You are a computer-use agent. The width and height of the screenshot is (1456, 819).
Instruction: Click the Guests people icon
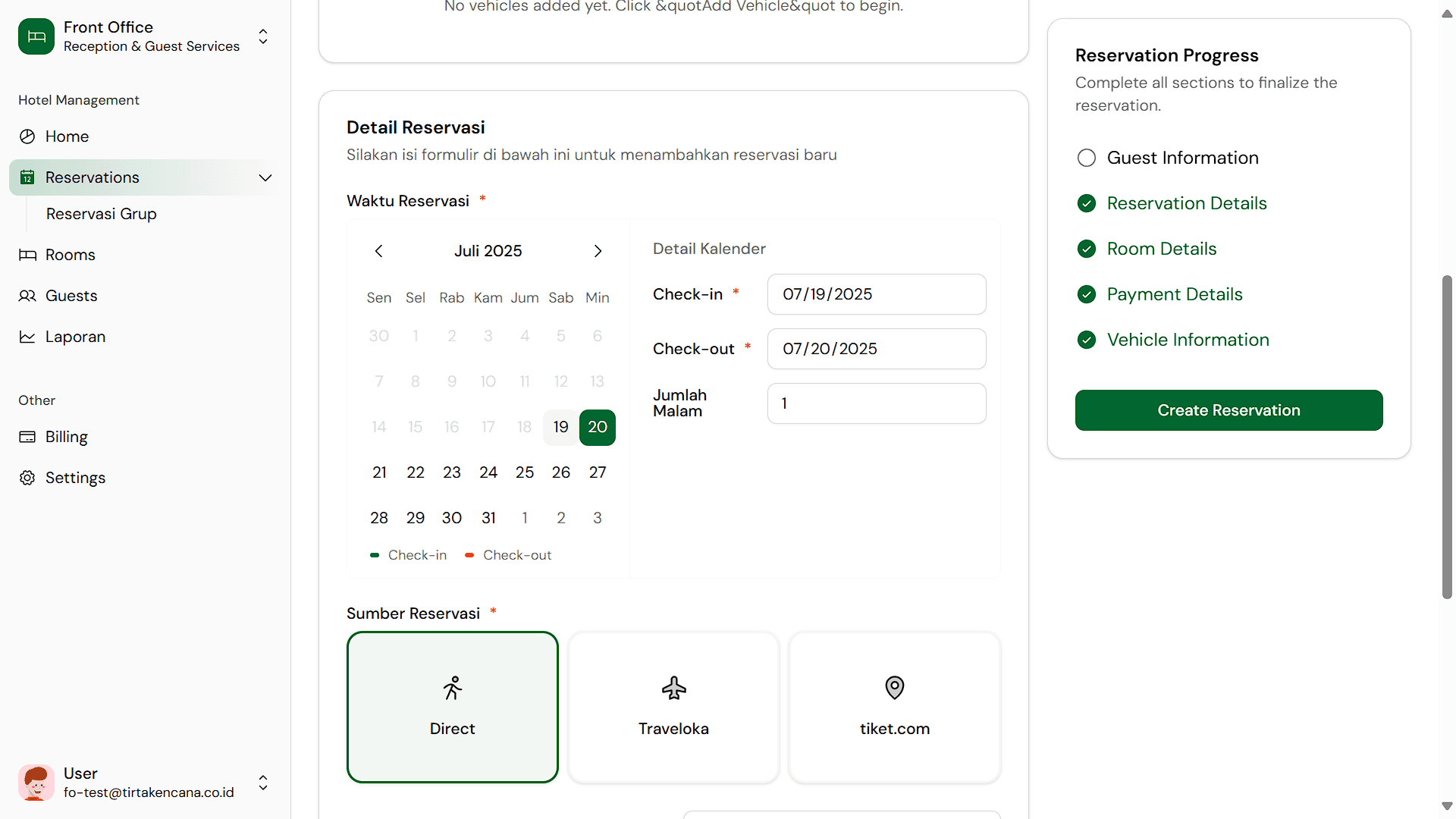click(27, 296)
